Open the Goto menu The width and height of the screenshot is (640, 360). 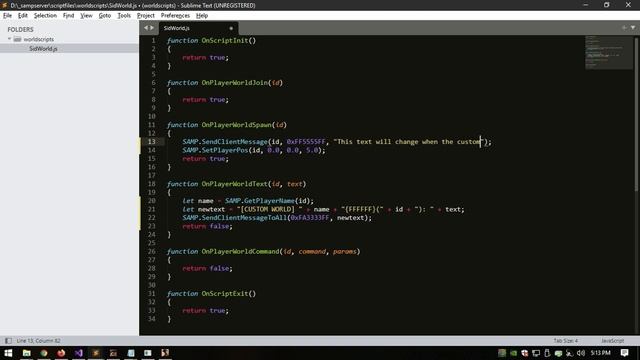[104, 16]
